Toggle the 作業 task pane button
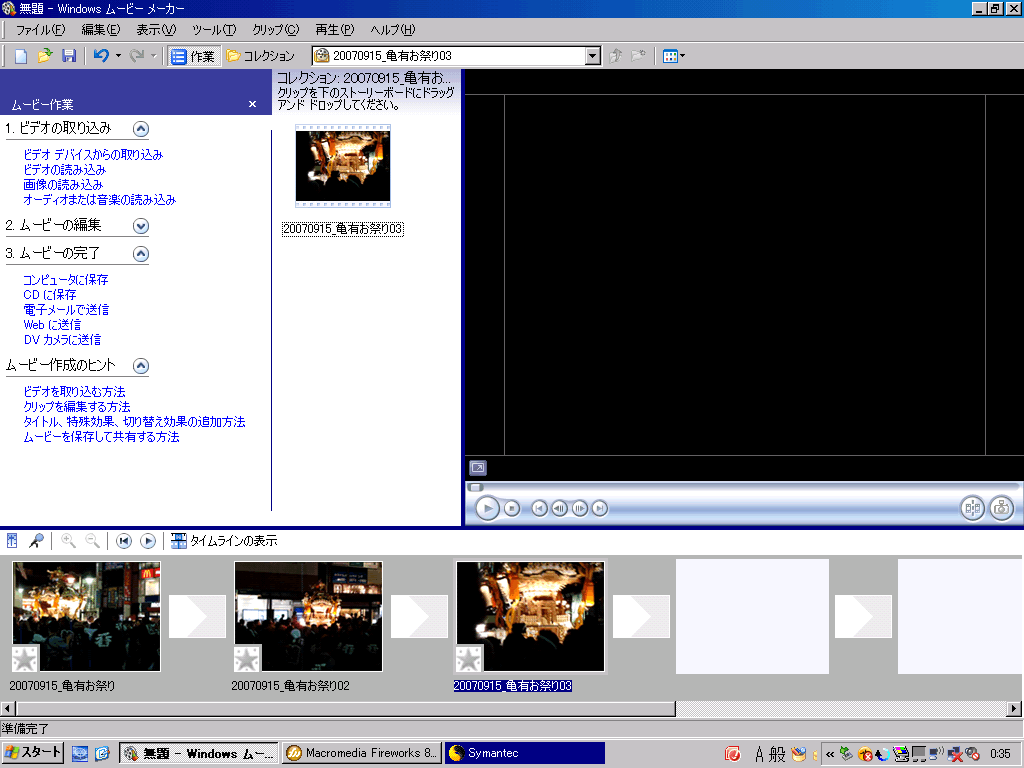 coord(193,56)
